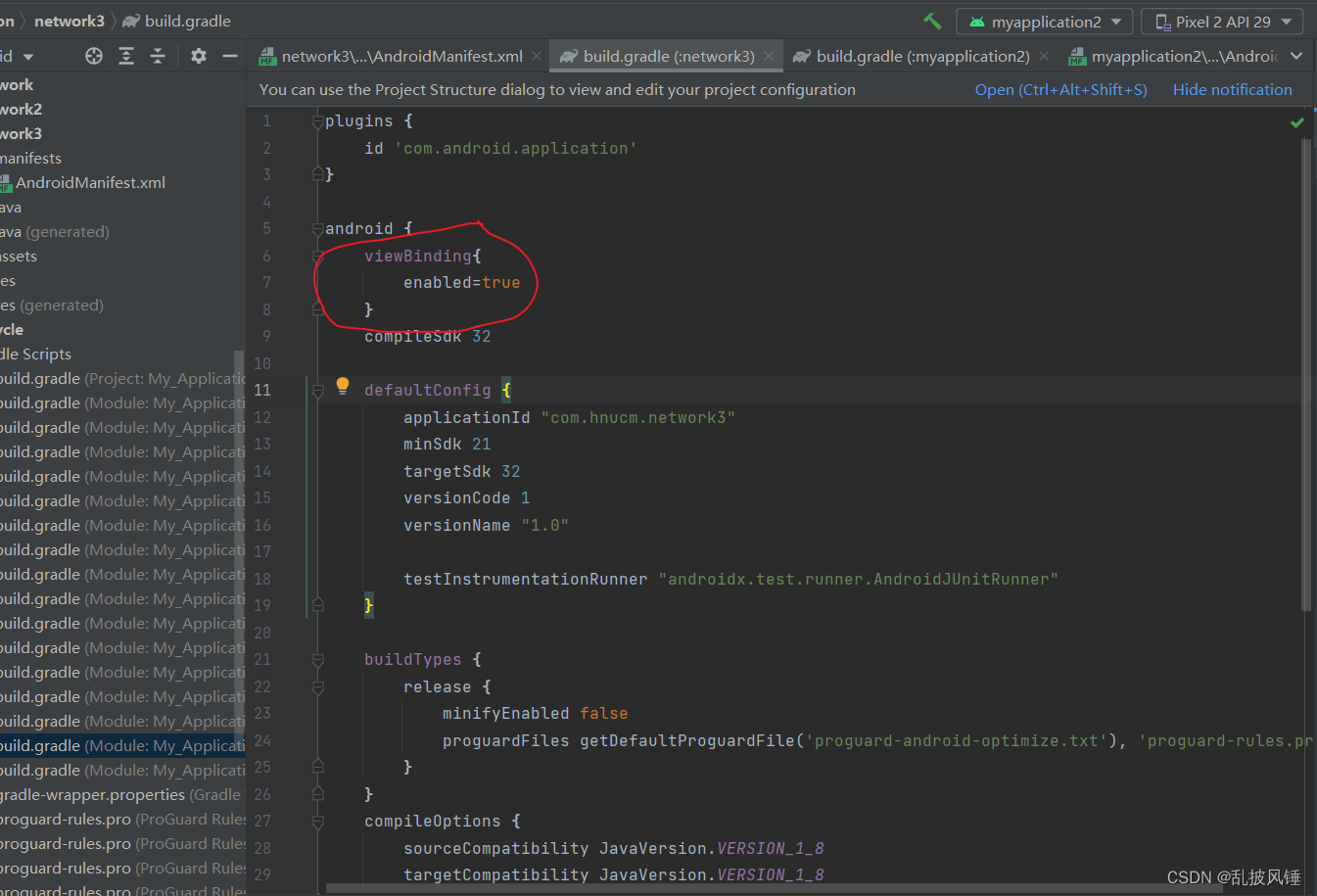
Task: Collapse the defaultConfig block fold marker
Action: 317,391
